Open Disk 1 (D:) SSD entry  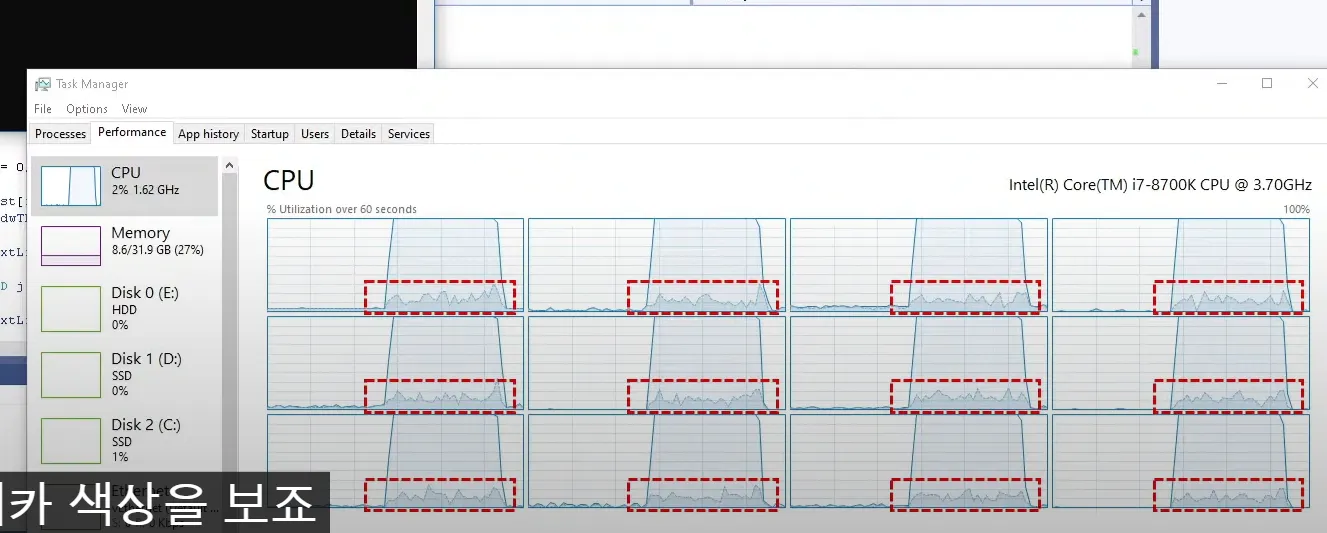(x=124, y=374)
